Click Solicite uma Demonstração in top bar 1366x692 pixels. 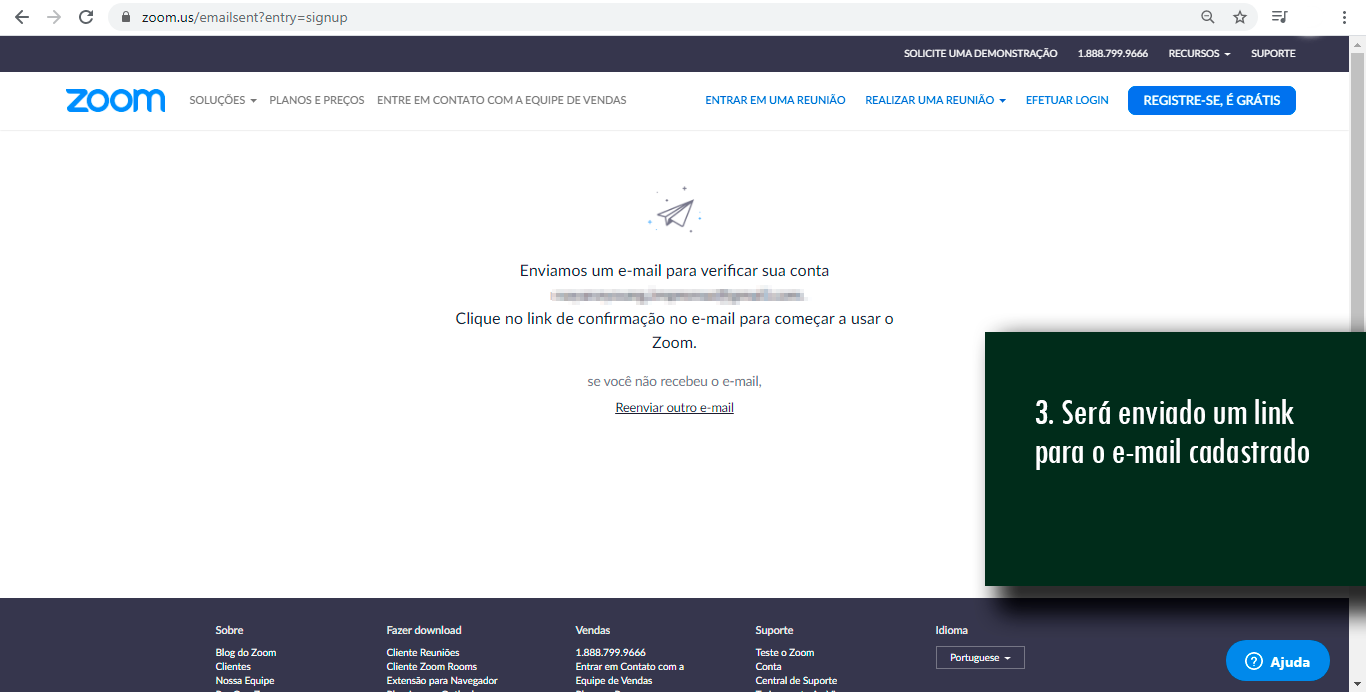980,54
